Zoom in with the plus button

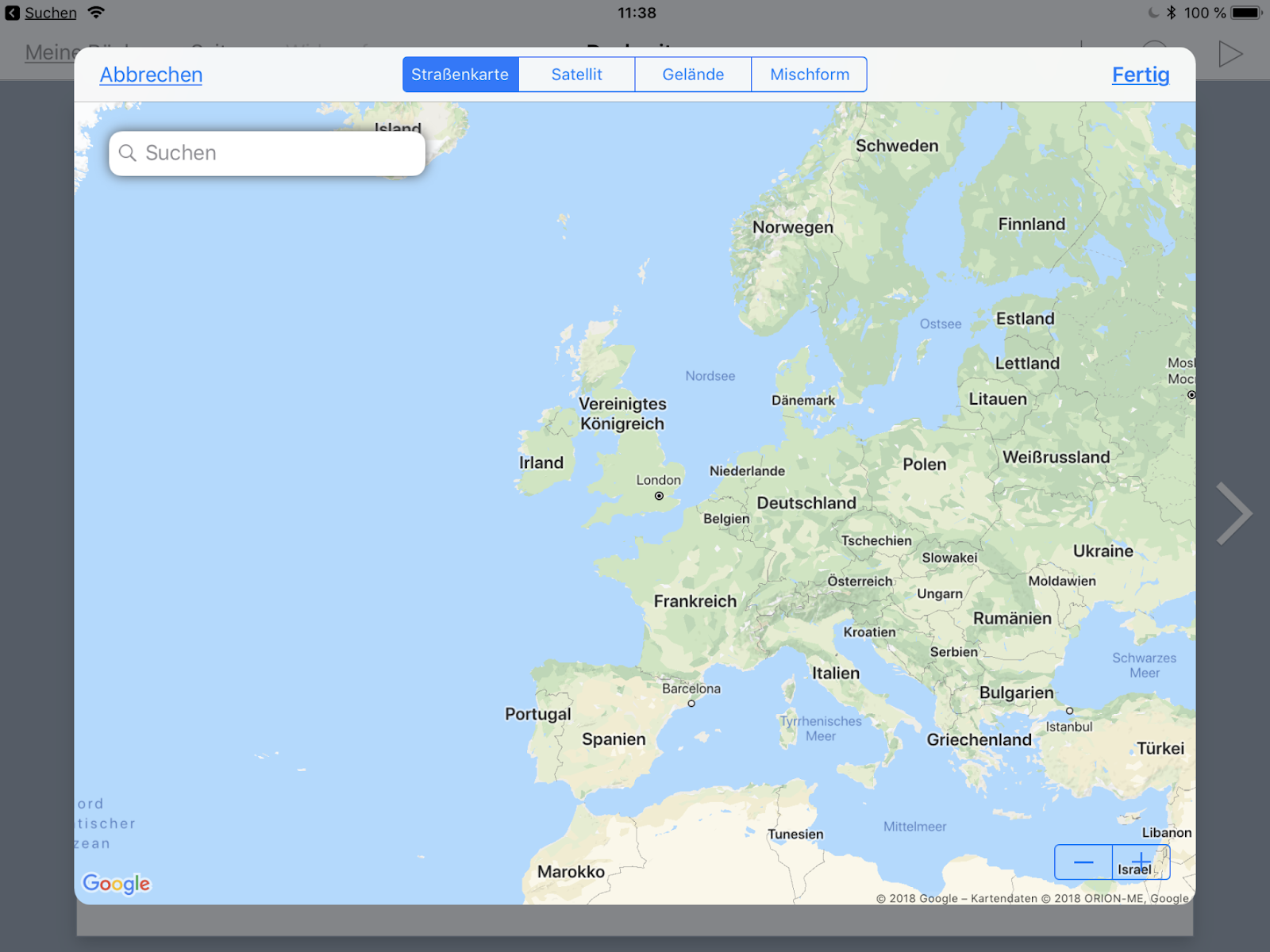coord(1141,862)
